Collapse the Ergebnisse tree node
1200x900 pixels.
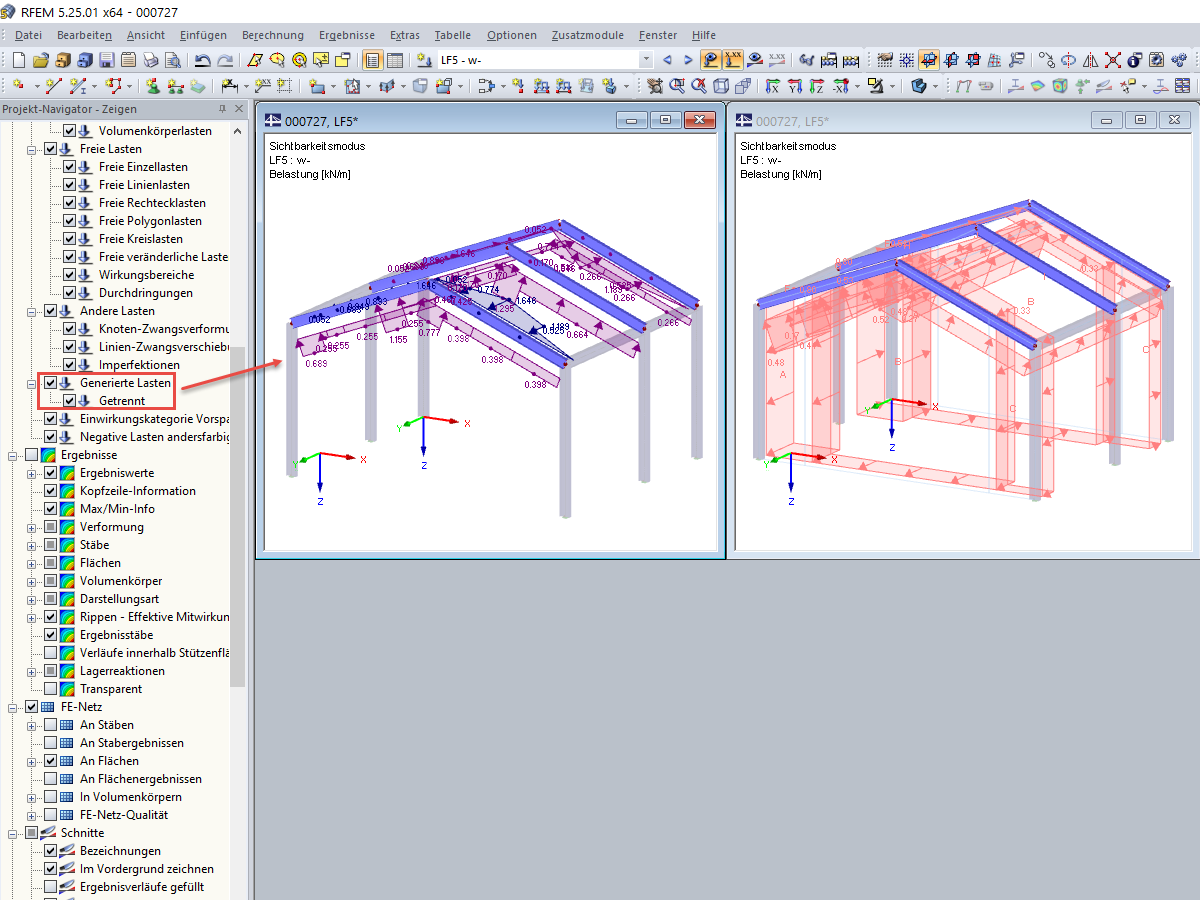point(13,455)
